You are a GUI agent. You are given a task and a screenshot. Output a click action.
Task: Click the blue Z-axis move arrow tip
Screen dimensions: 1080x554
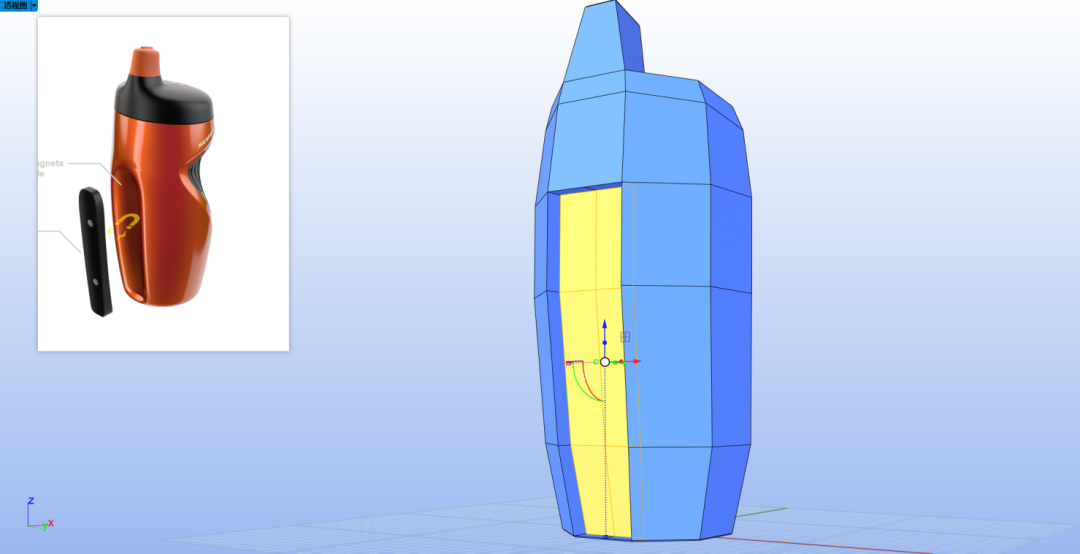click(605, 323)
